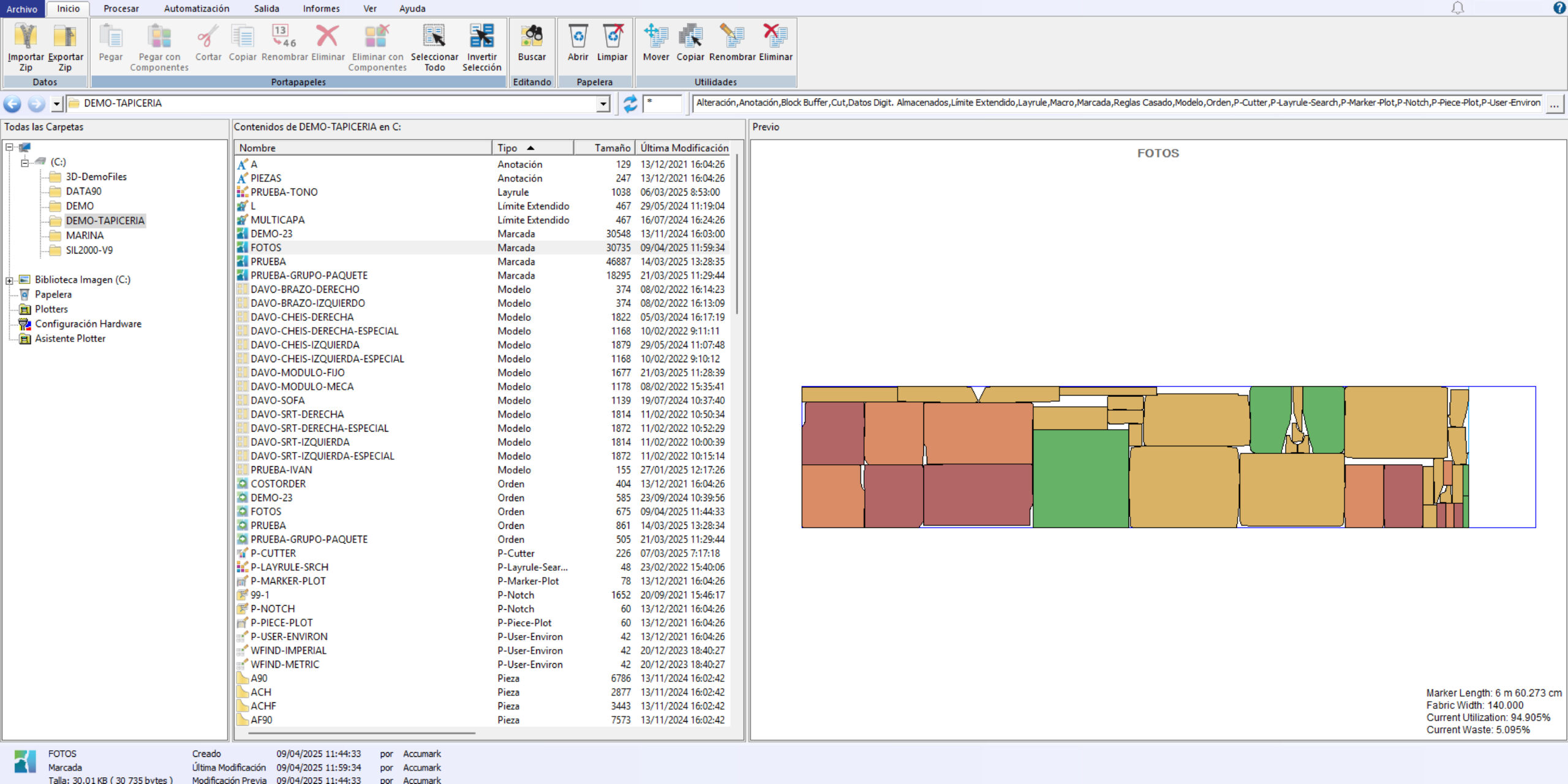Click the Invertir Selección icon
This screenshot has width=1568, height=784.
pyautogui.click(x=481, y=37)
